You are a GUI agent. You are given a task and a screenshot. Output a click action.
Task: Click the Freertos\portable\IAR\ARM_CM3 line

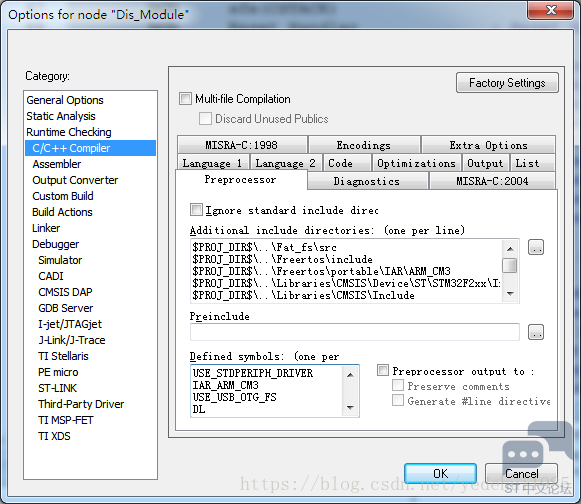coord(321,271)
